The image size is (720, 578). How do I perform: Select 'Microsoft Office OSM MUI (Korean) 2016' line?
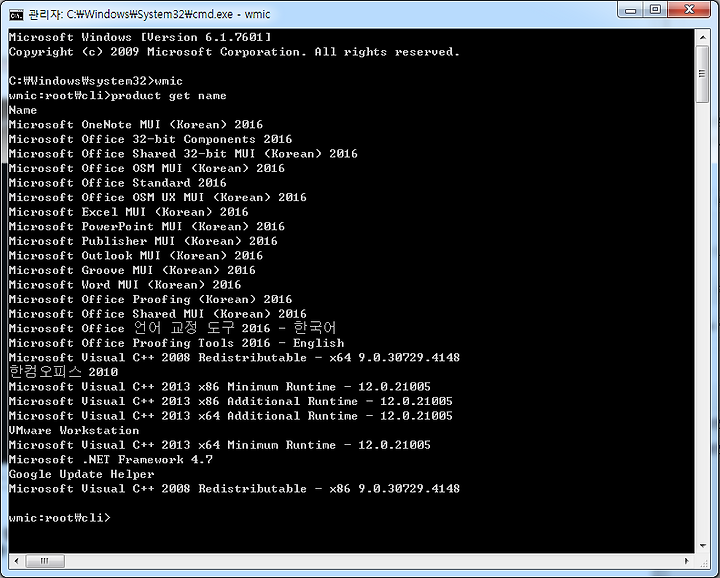click(x=146, y=168)
